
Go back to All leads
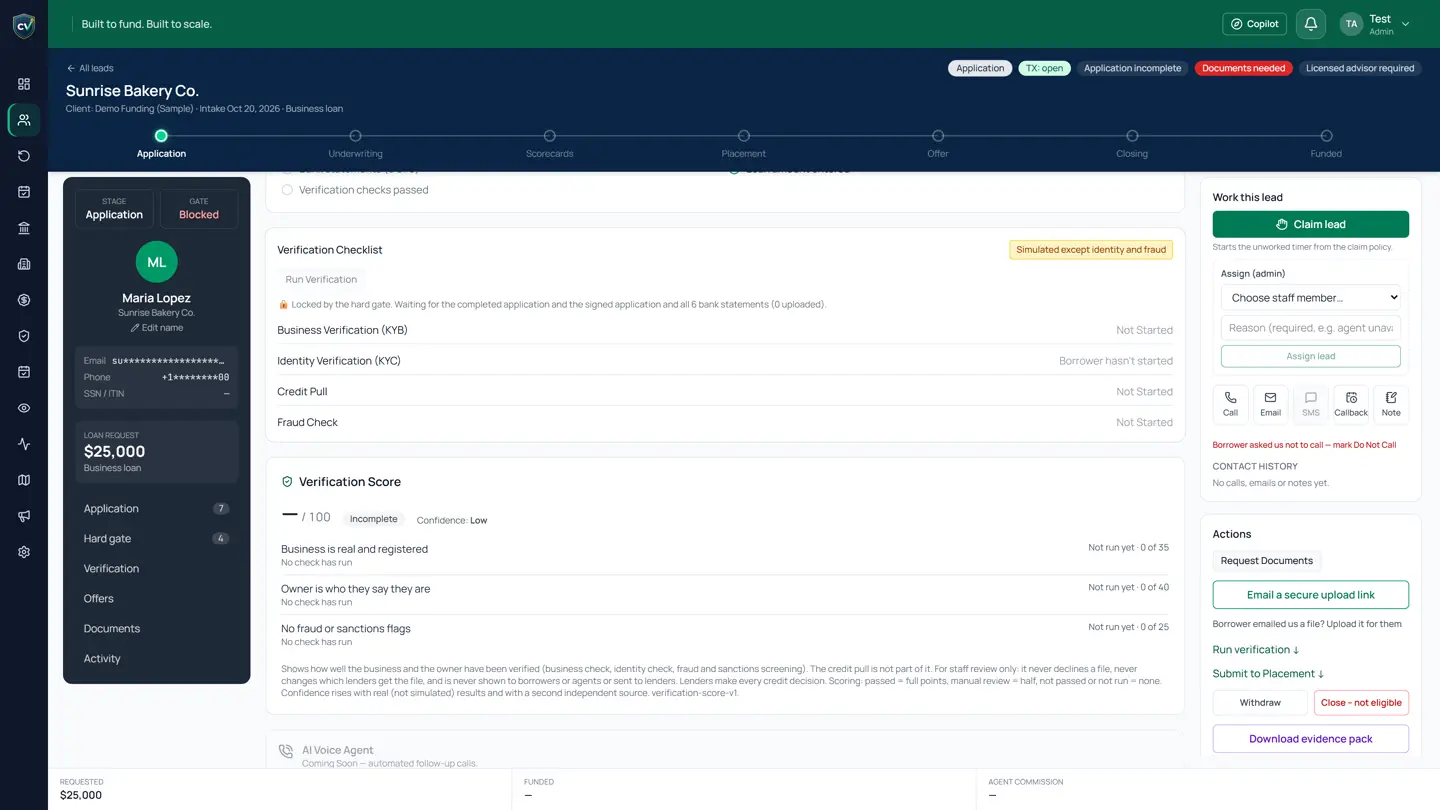tap(90, 68)
